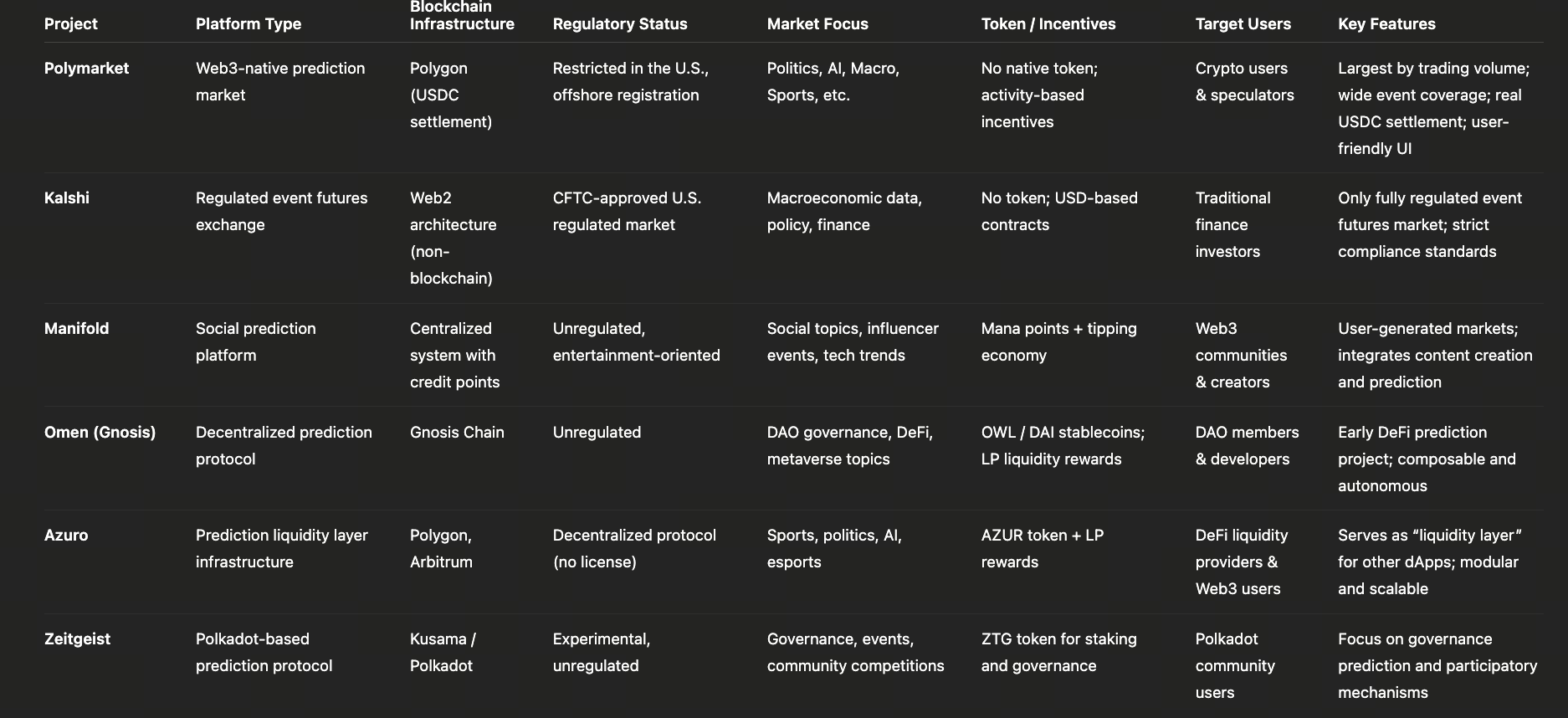Click the Market Focus column header
The image size is (1568, 718).
[817, 23]
